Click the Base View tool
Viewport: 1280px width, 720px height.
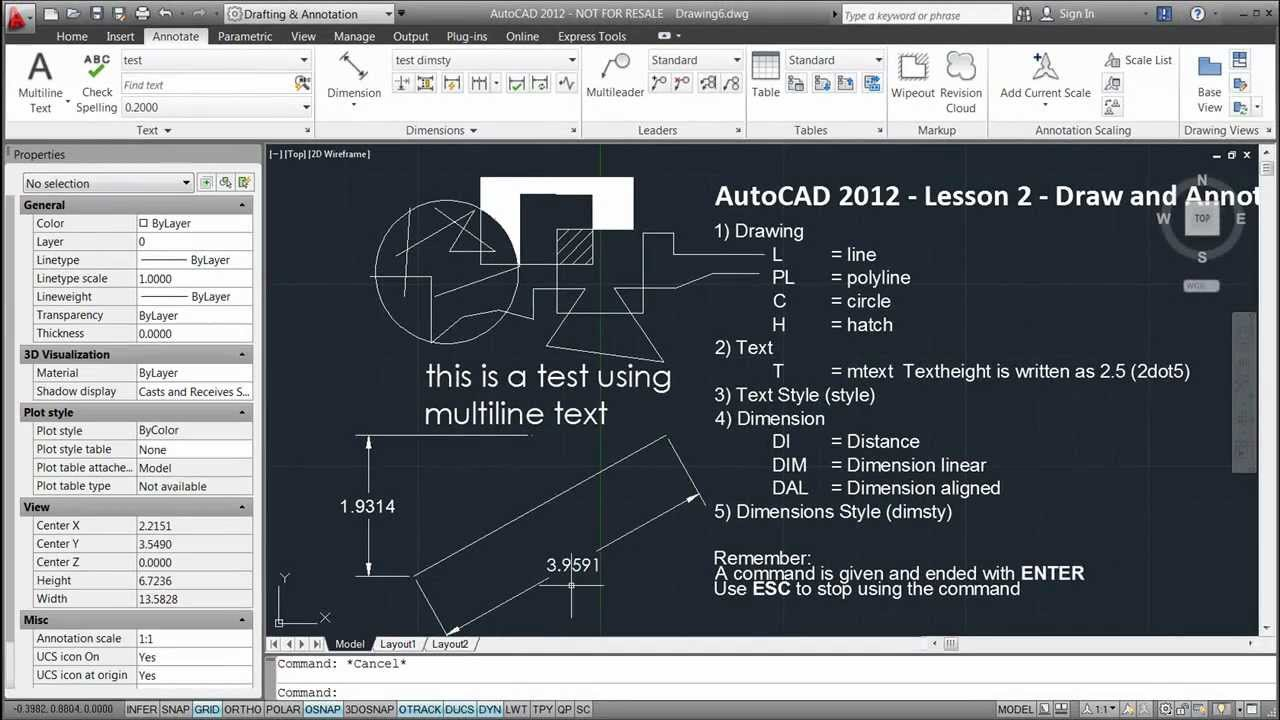[1210, 82]
